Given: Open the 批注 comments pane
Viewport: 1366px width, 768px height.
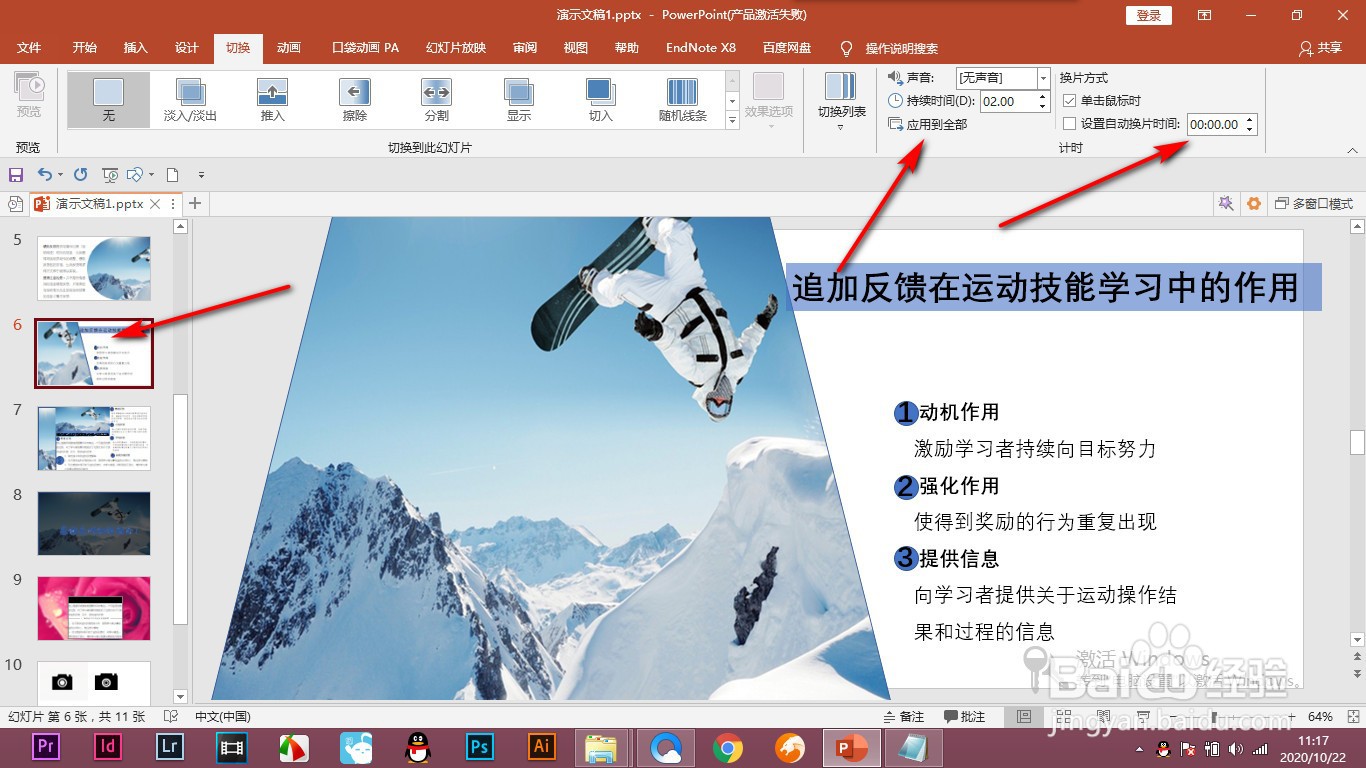Looking at the screenshot, I should [x=965, y=717].
